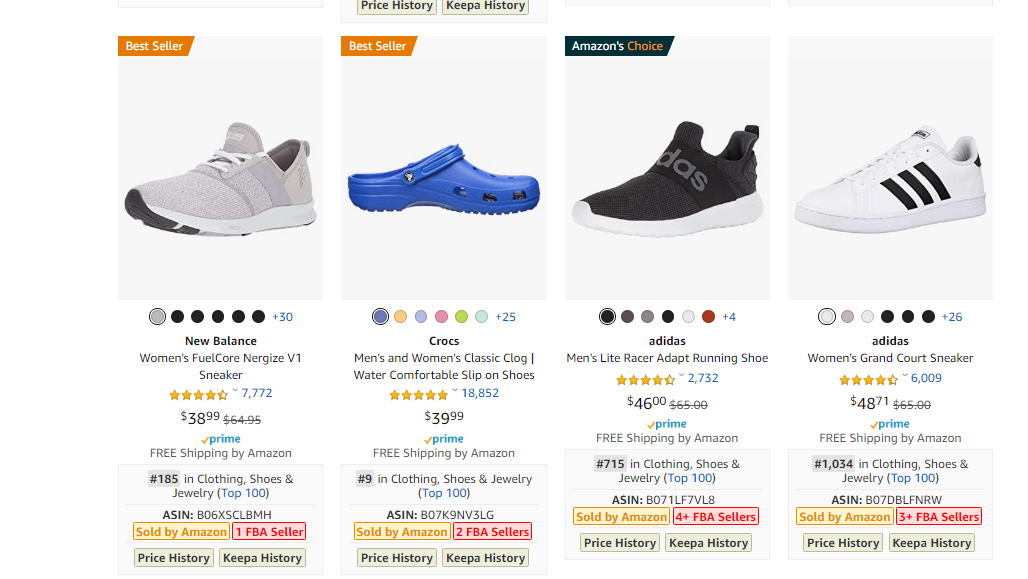The image size is (1028, 579).
Task: Click the 1 FBA Seller badge
Action: tap(269, 532)
